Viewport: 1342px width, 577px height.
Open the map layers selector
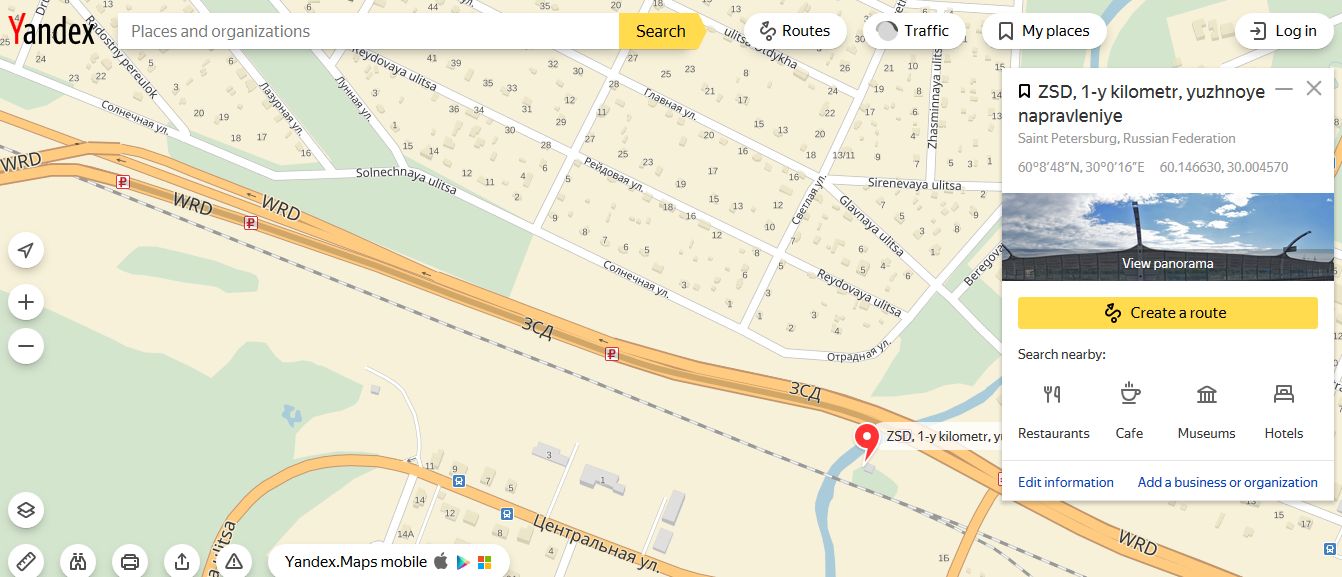[x=26, y=510]
